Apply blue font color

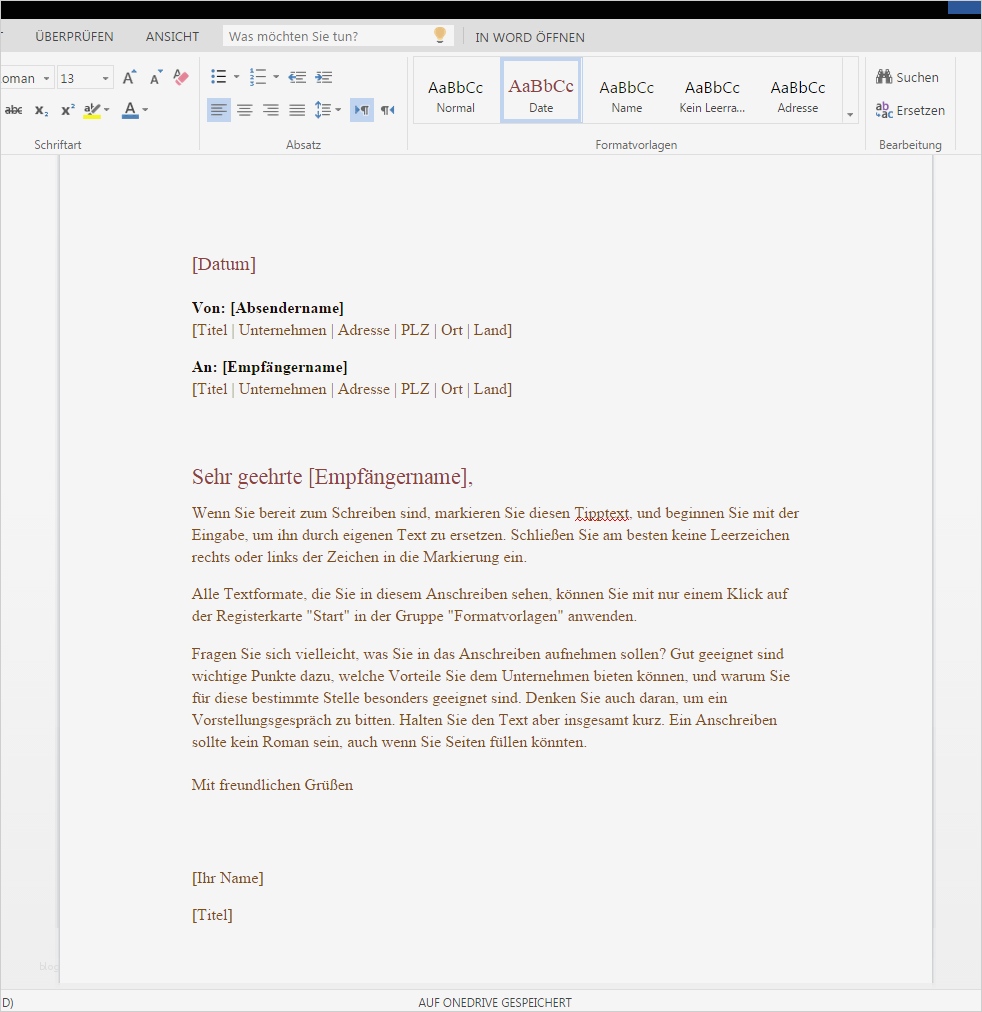click(130, 110)
